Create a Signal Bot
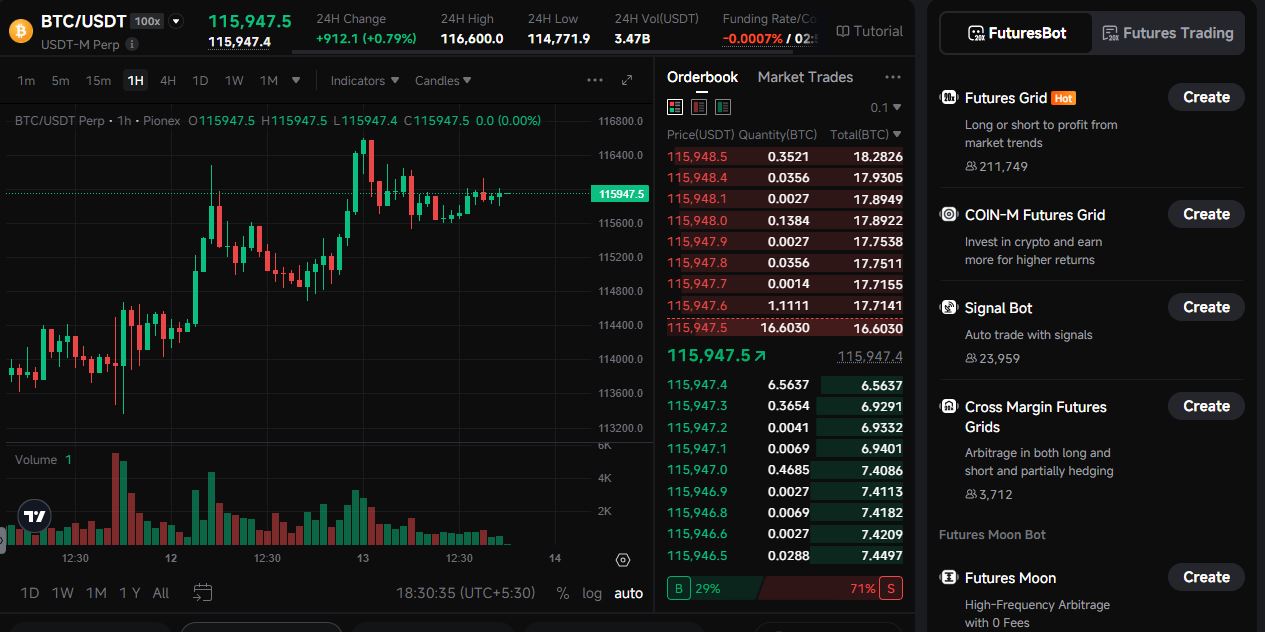Viewport: 1265px width, 632px height. [x=1206, y=307]
